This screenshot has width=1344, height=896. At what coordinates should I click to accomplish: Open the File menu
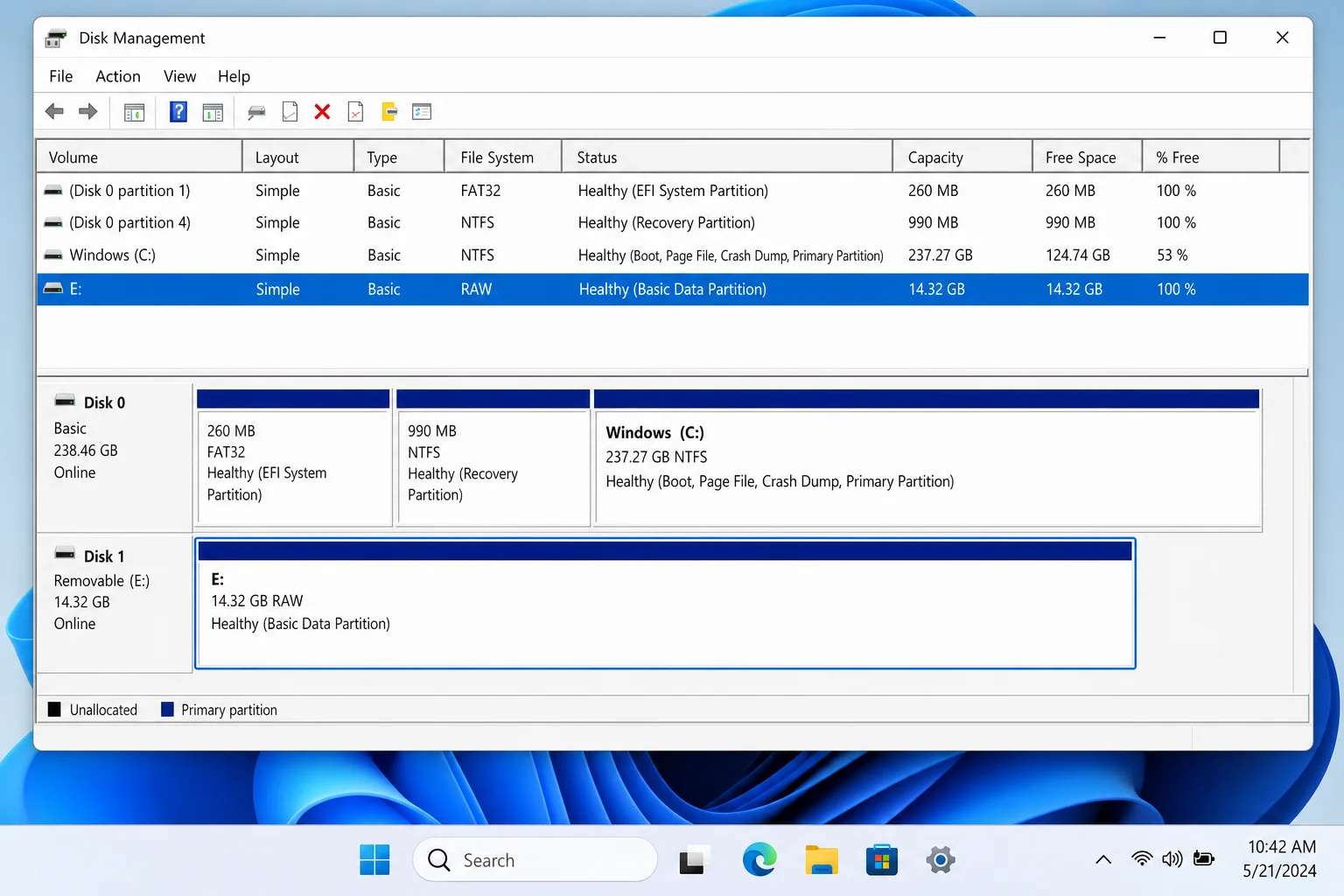tap(61, 76)
